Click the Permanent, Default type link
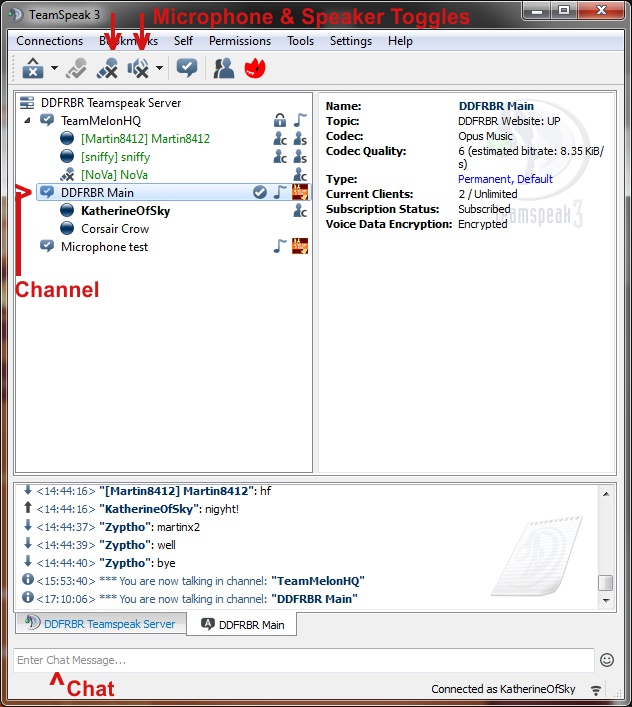Image resolution: width=632 pixels, height=707 pixels. click(x=505, y=179)
